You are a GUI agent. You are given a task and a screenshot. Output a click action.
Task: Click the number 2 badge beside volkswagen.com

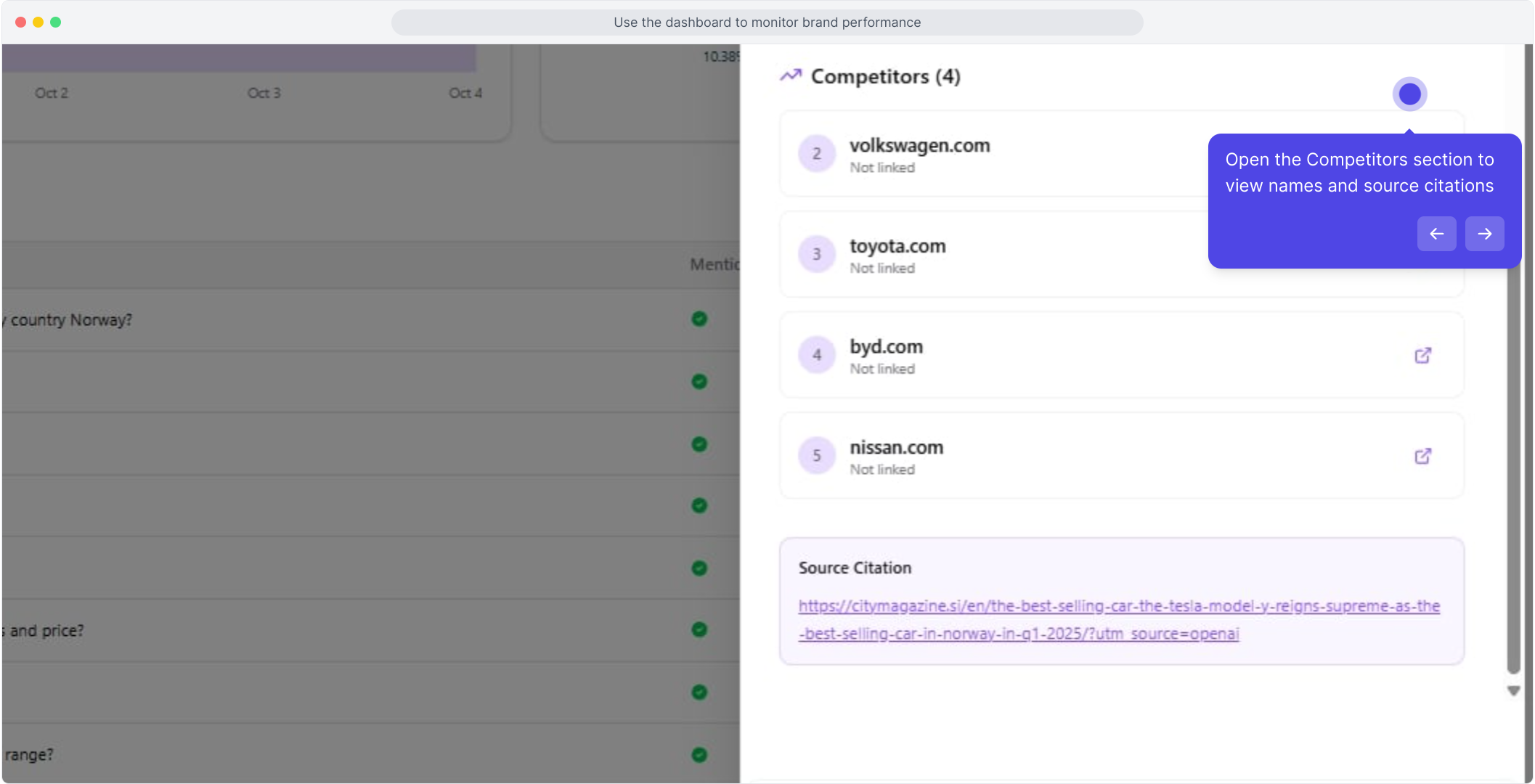pos(817,153)
